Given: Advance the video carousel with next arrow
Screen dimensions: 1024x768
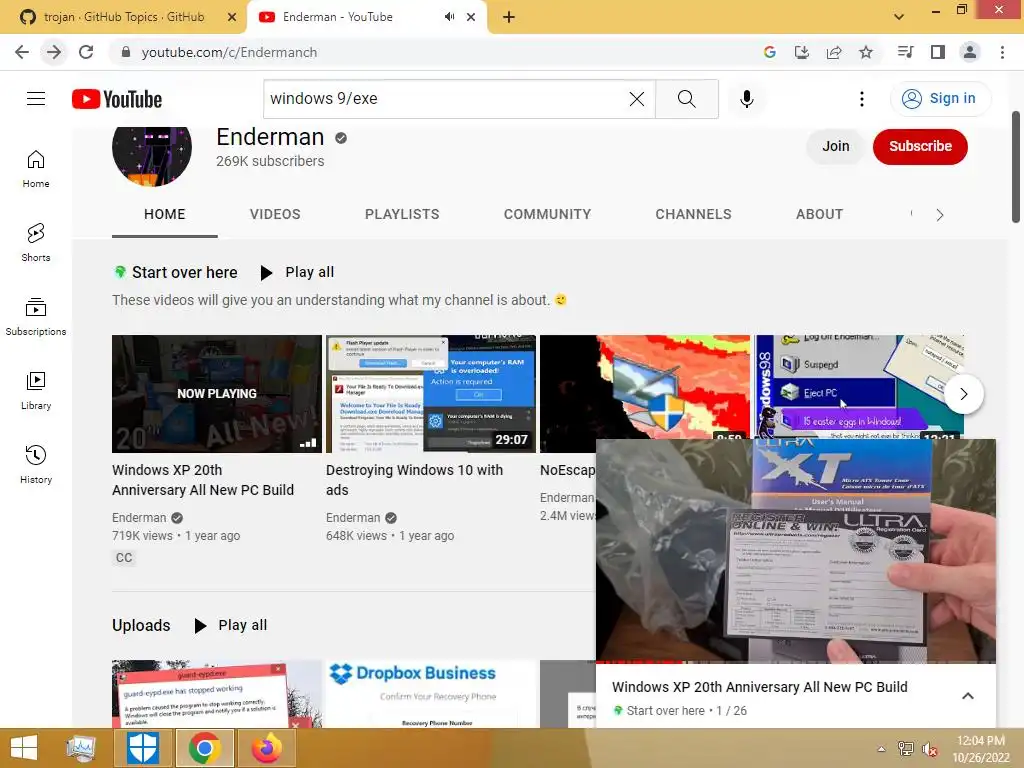Looking at the screenshot, I should [x=964, y=394].
